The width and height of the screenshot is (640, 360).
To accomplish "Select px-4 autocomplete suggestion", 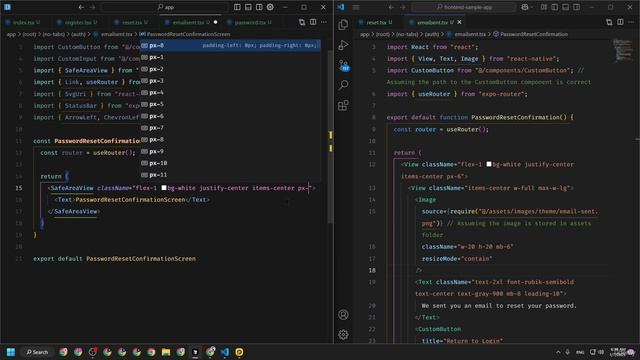I will [x=230, y=93].
